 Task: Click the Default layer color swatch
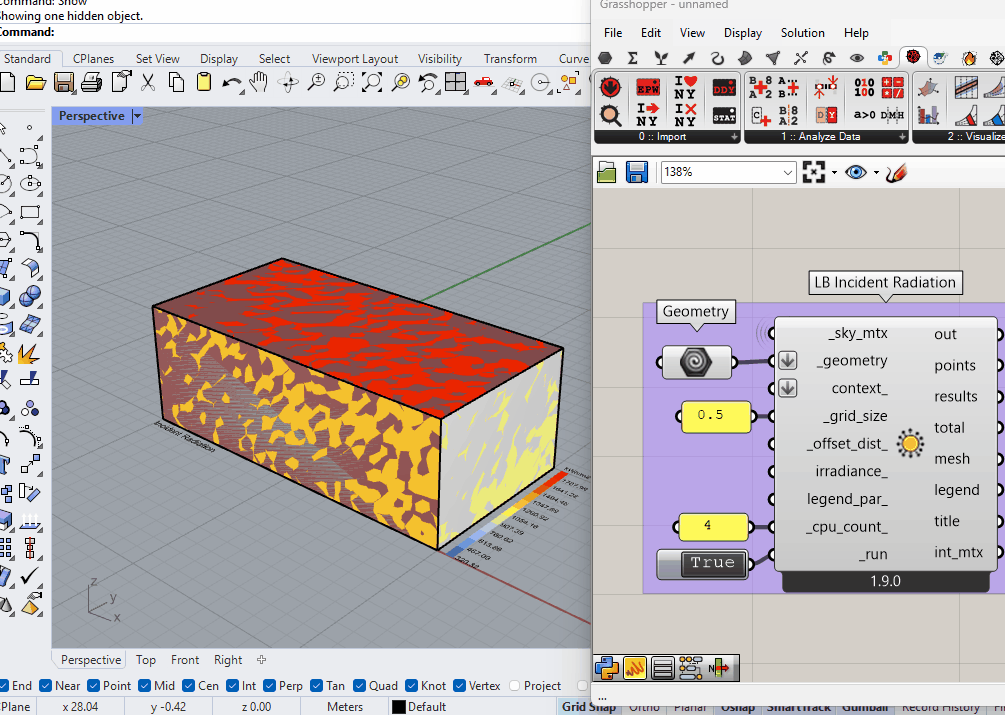[398, 707]
